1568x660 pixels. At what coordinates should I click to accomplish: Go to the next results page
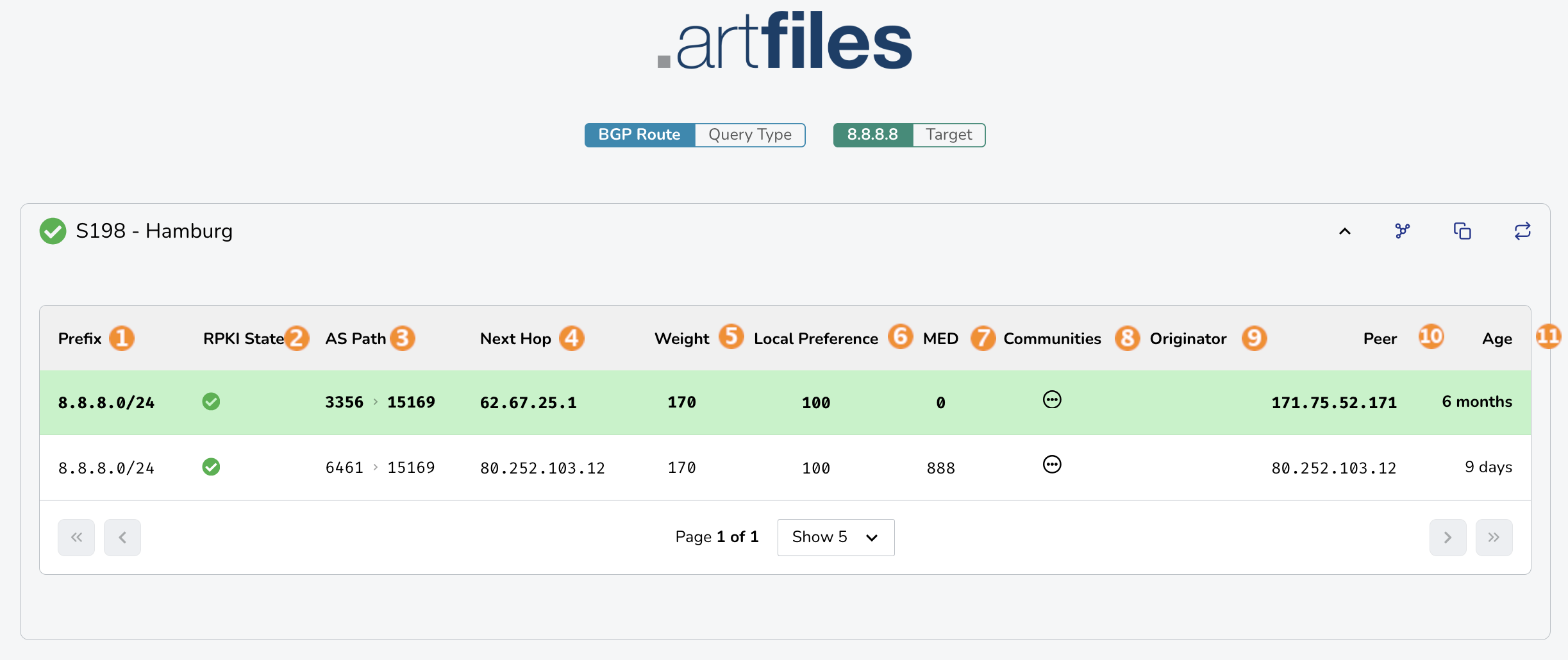1447,537
